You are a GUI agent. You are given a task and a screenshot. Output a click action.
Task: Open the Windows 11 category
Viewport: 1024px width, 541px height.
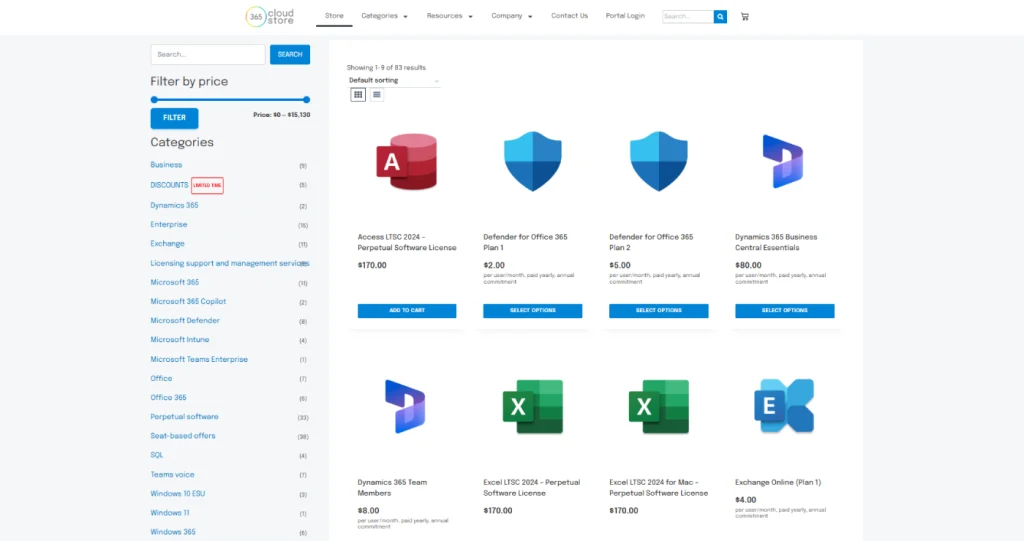[x=170, y=513]
